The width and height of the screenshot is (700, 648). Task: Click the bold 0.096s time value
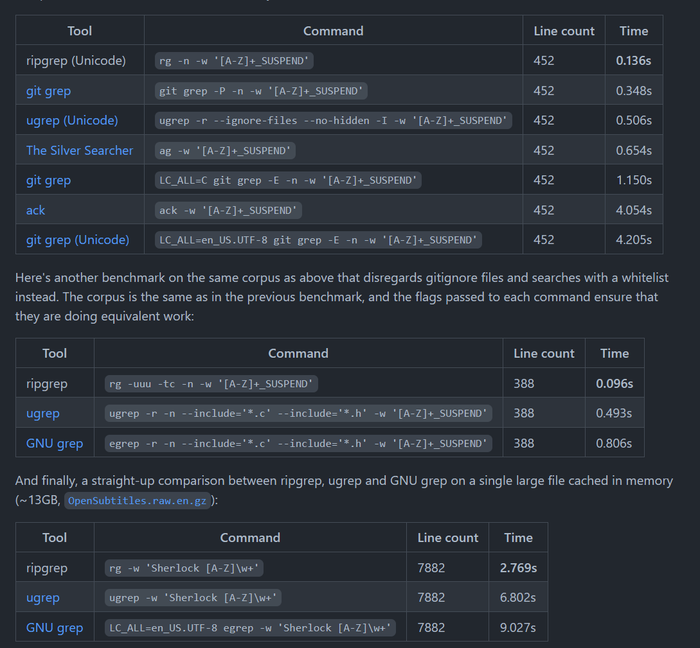[x=614, y=383]
